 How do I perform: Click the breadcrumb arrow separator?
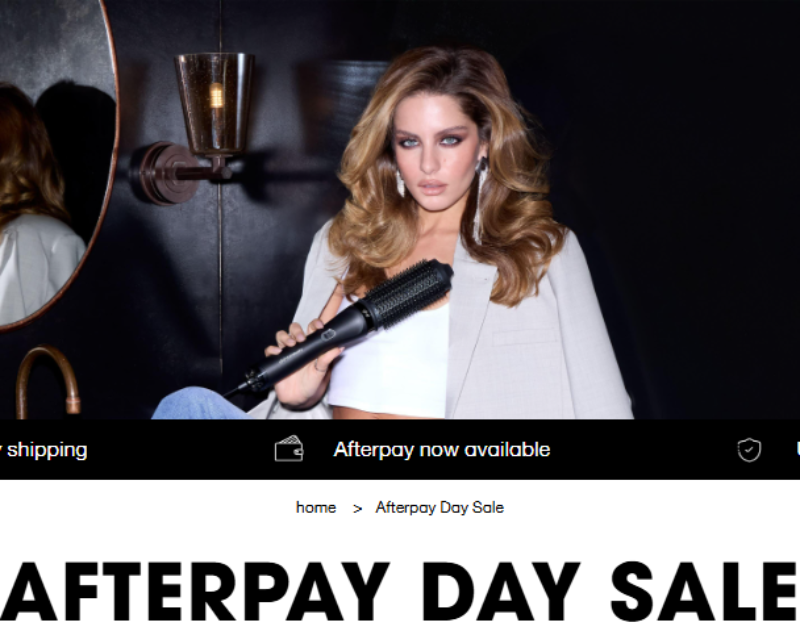pos(357,509)
